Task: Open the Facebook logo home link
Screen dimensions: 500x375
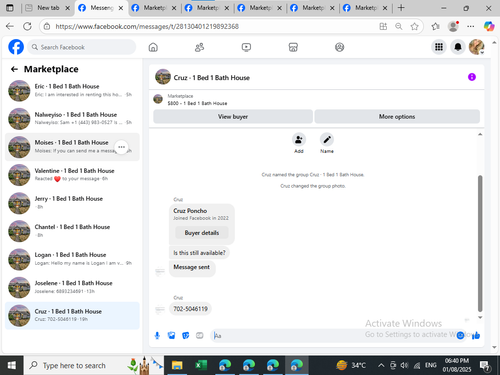Action: 16,47
